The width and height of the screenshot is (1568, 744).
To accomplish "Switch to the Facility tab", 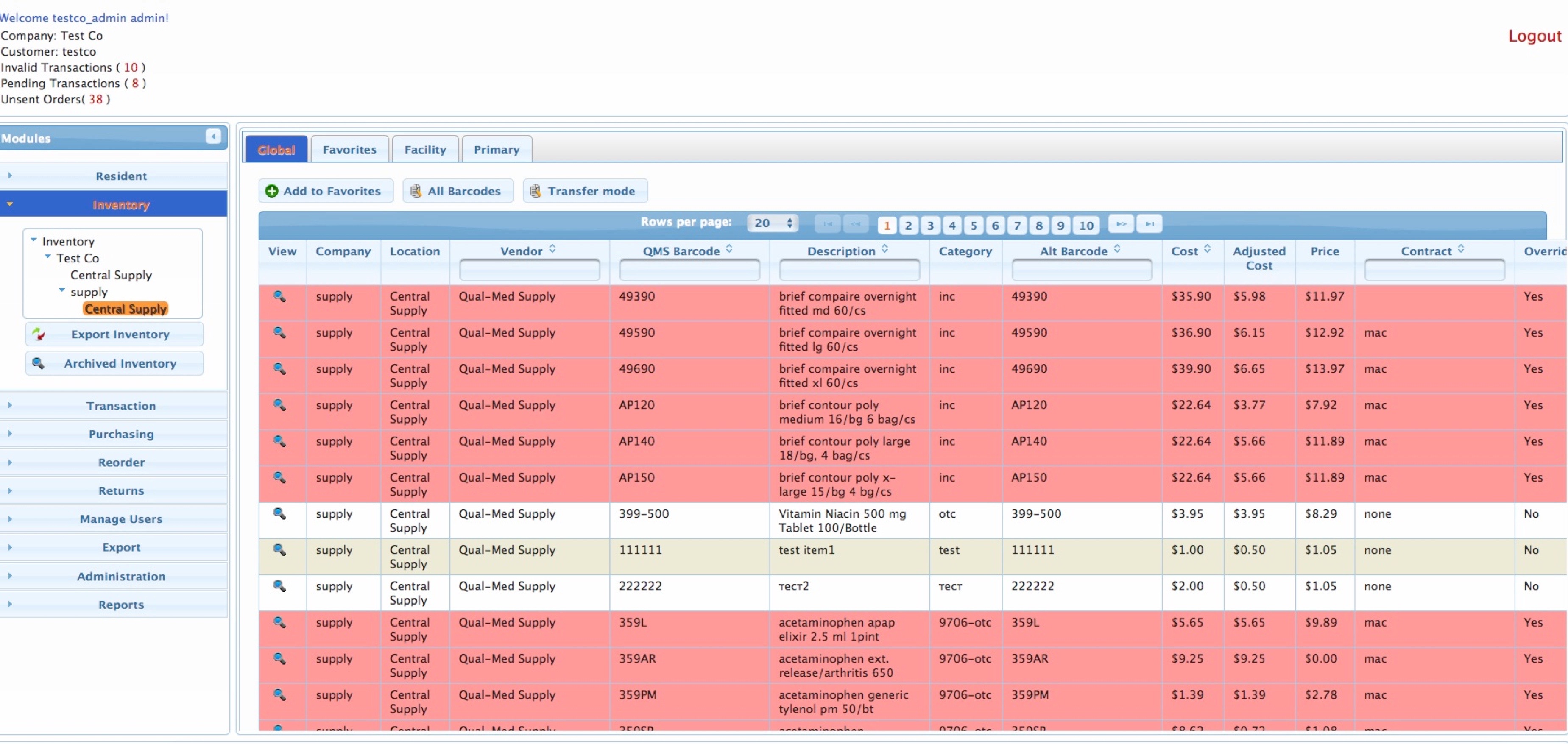I will click(425, 150).
